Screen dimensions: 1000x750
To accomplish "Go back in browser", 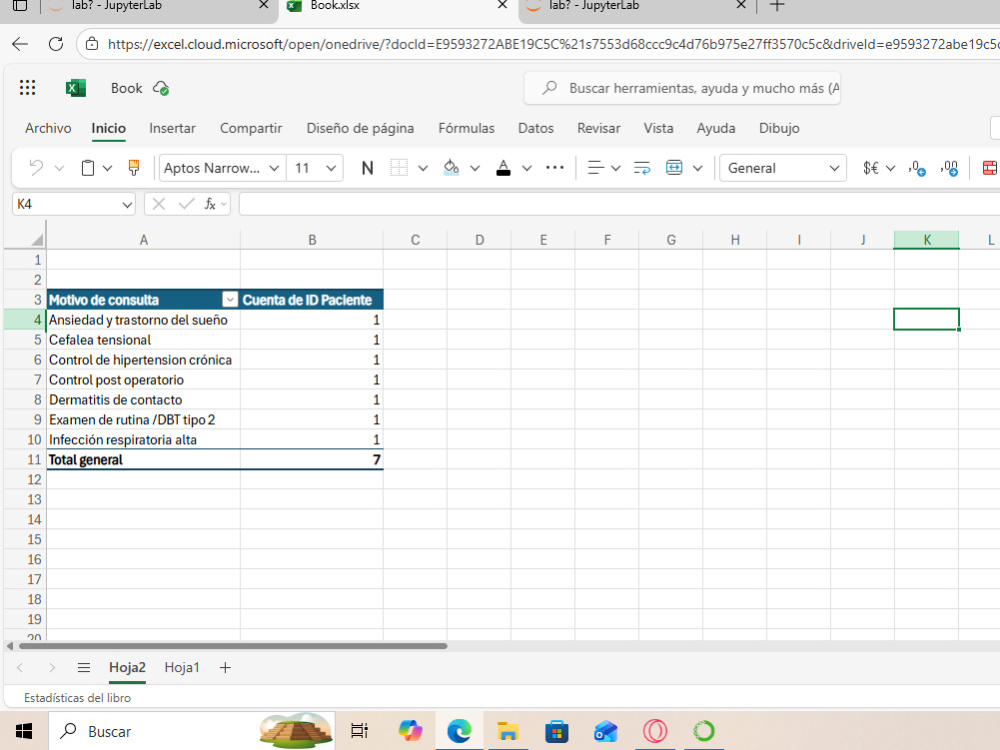I will click(x=20, y=44).
